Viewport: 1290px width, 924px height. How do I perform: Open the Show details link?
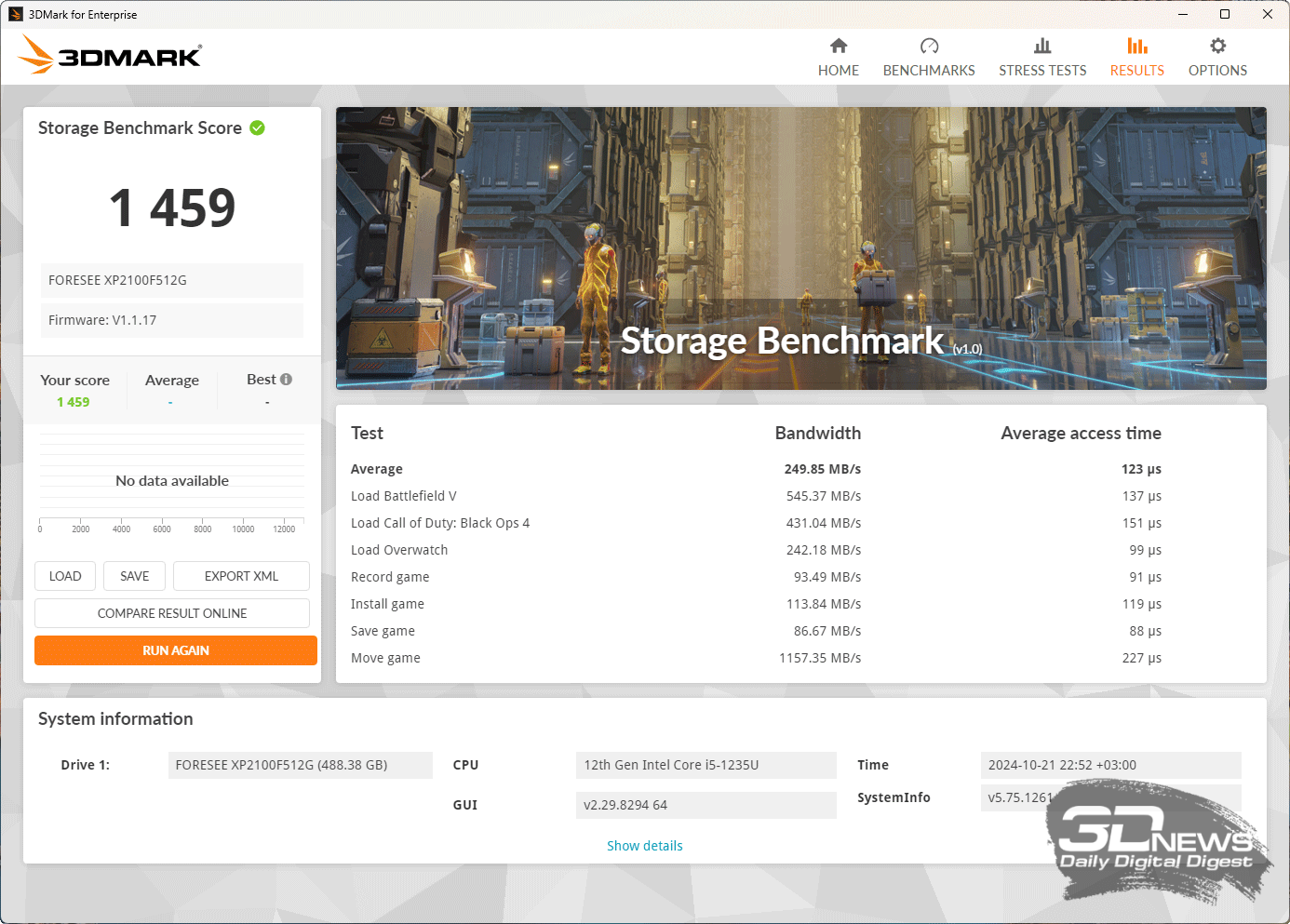click(x=645, y=846)
